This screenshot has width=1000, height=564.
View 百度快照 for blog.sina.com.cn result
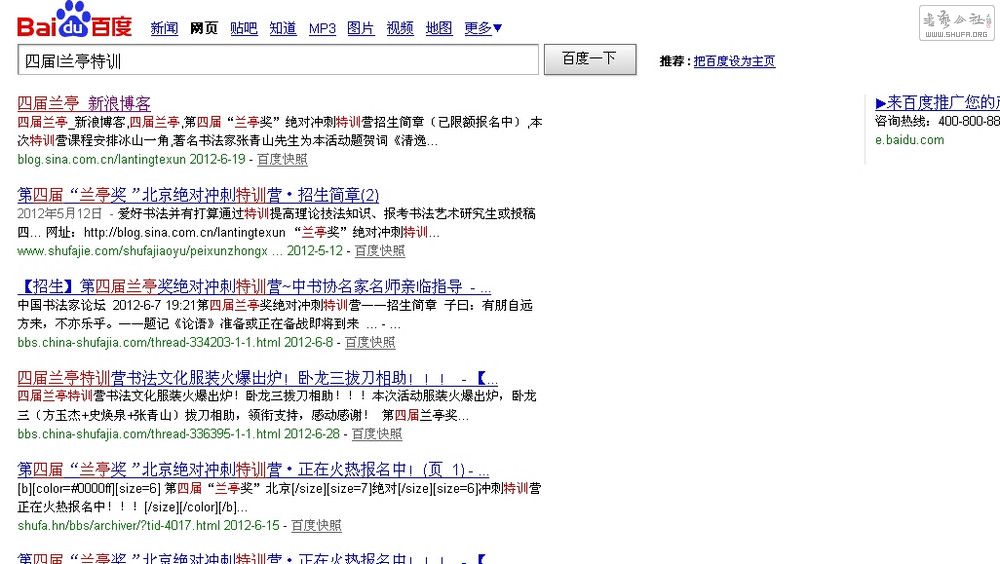[x=282, y=160]
